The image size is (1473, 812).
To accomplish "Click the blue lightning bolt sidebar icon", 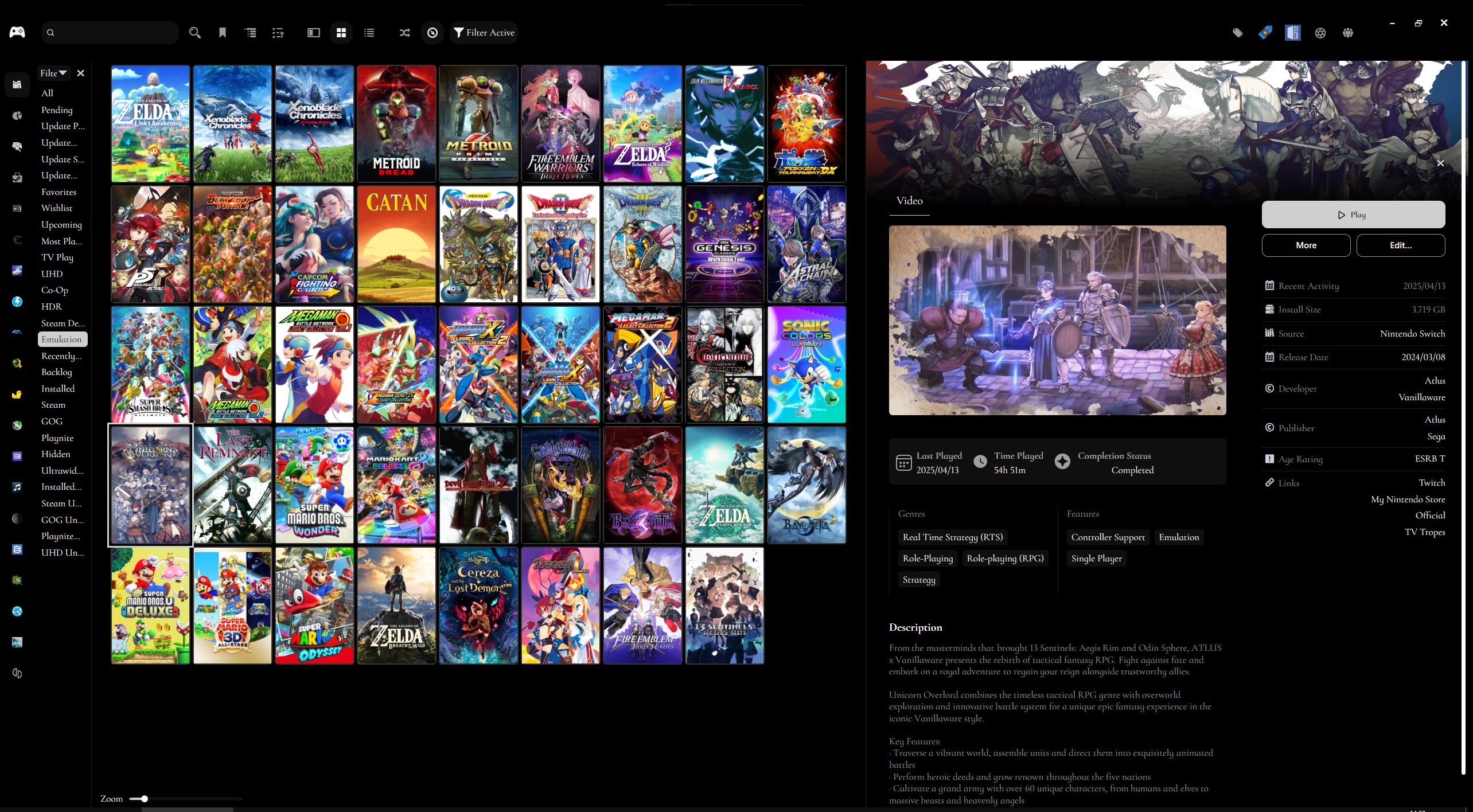I will tap(17, 302).
